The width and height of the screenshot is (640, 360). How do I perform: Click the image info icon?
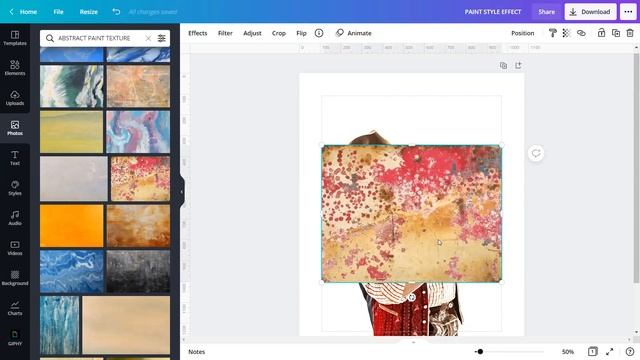click(x=319, y=33)
